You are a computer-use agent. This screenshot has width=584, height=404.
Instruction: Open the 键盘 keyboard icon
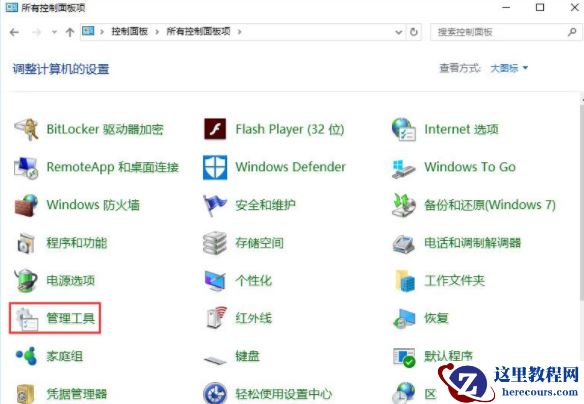215,360
